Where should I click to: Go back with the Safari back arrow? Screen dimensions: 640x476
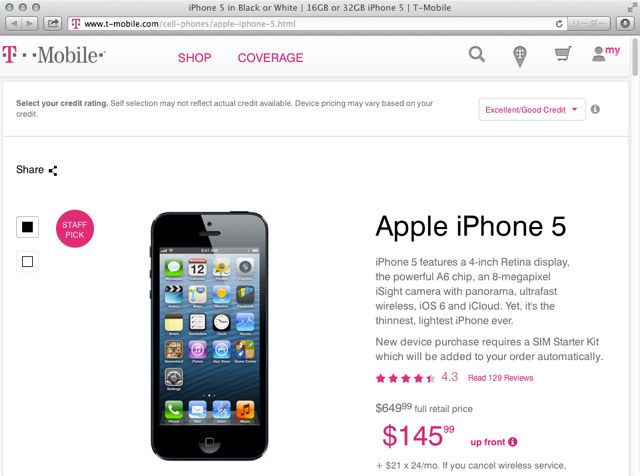pyautogui.click(x=14, y=23)
